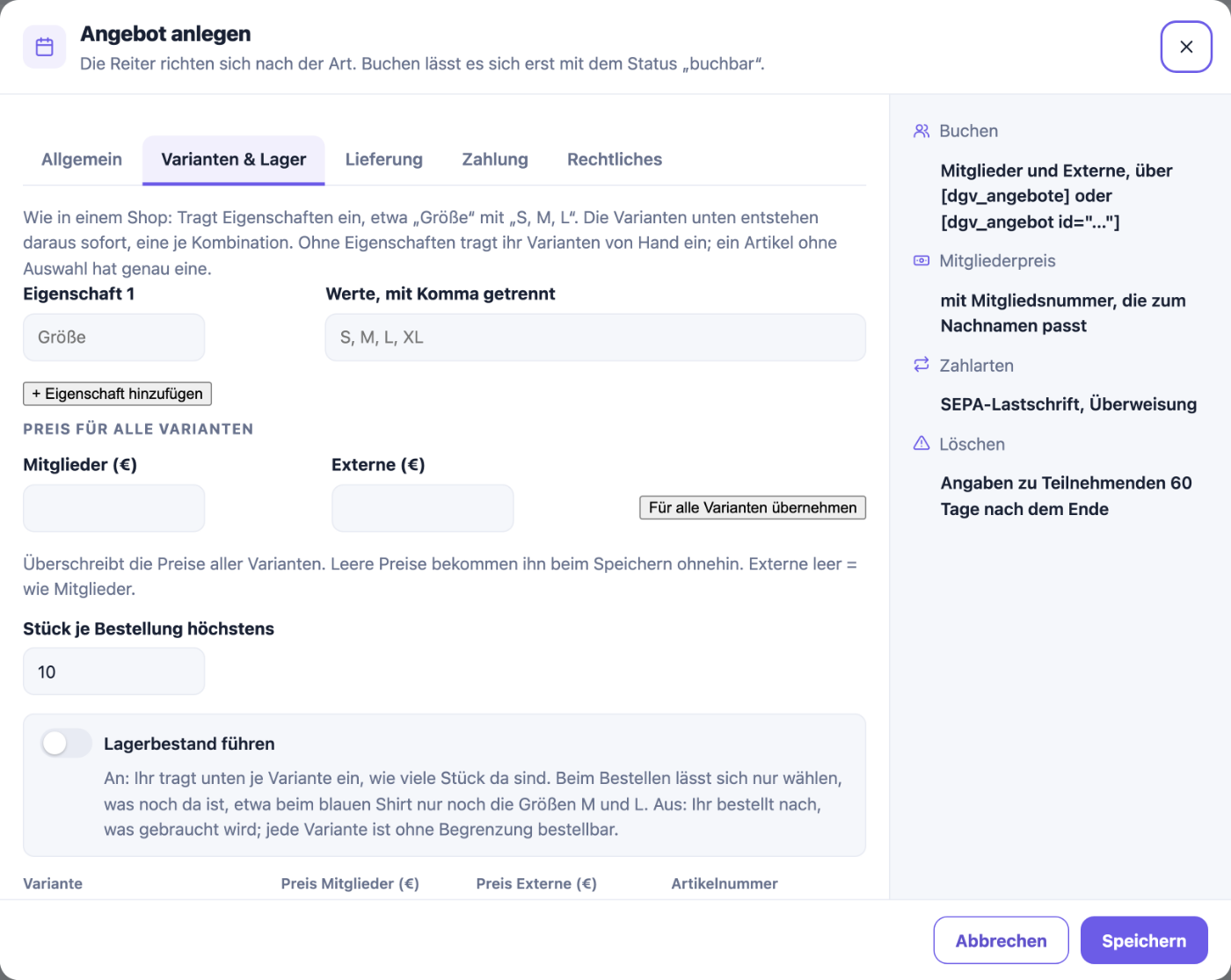This screenshot has width=1231, height=980.
Task: Click the Stück je Bestellung höchstens field
Action: click(x=114, y=671)
